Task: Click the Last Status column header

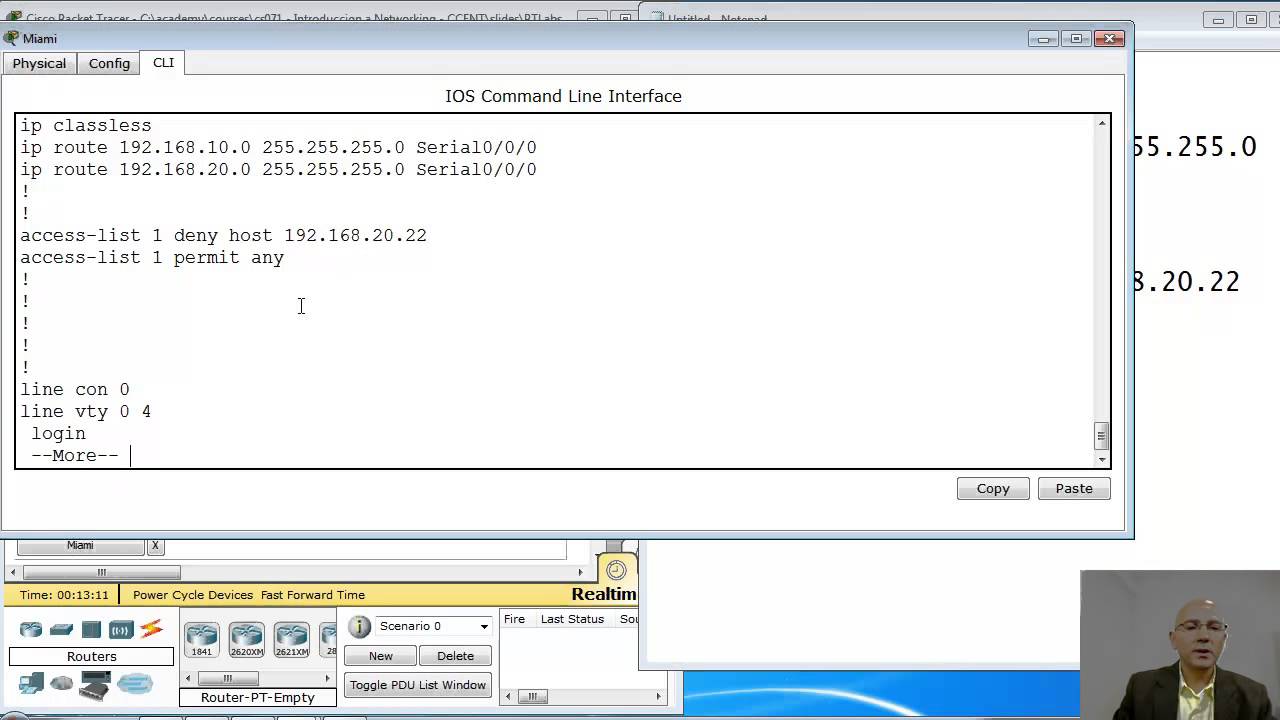Action: coord(572,619)
